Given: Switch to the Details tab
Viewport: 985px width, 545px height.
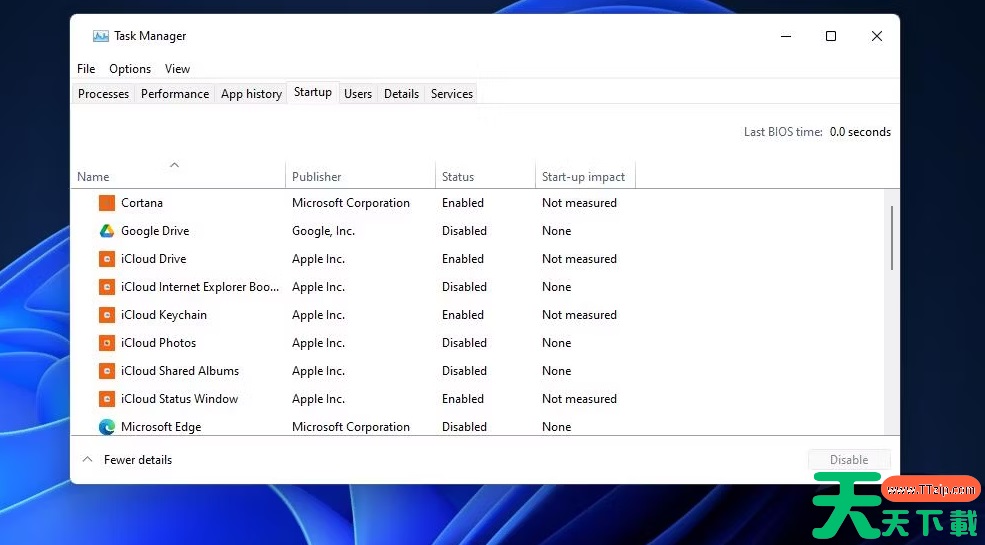Looking at the screenshot, I should coord(401,94).
